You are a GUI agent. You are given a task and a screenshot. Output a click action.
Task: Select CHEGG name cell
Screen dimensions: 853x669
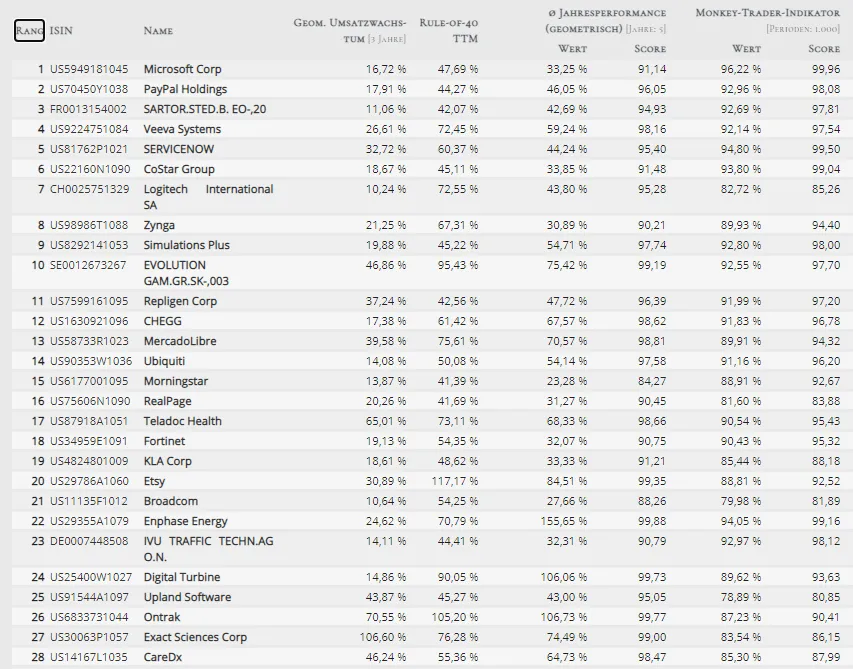click(163, 321)
